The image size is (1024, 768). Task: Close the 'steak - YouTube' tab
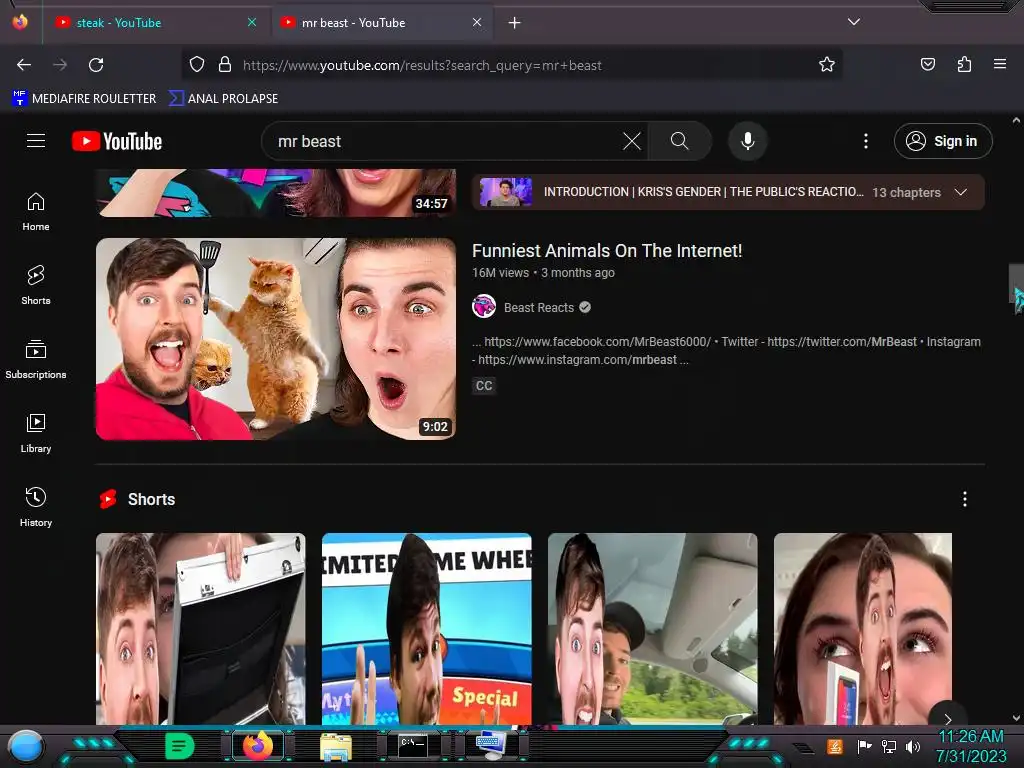click(x=252, y=22)
